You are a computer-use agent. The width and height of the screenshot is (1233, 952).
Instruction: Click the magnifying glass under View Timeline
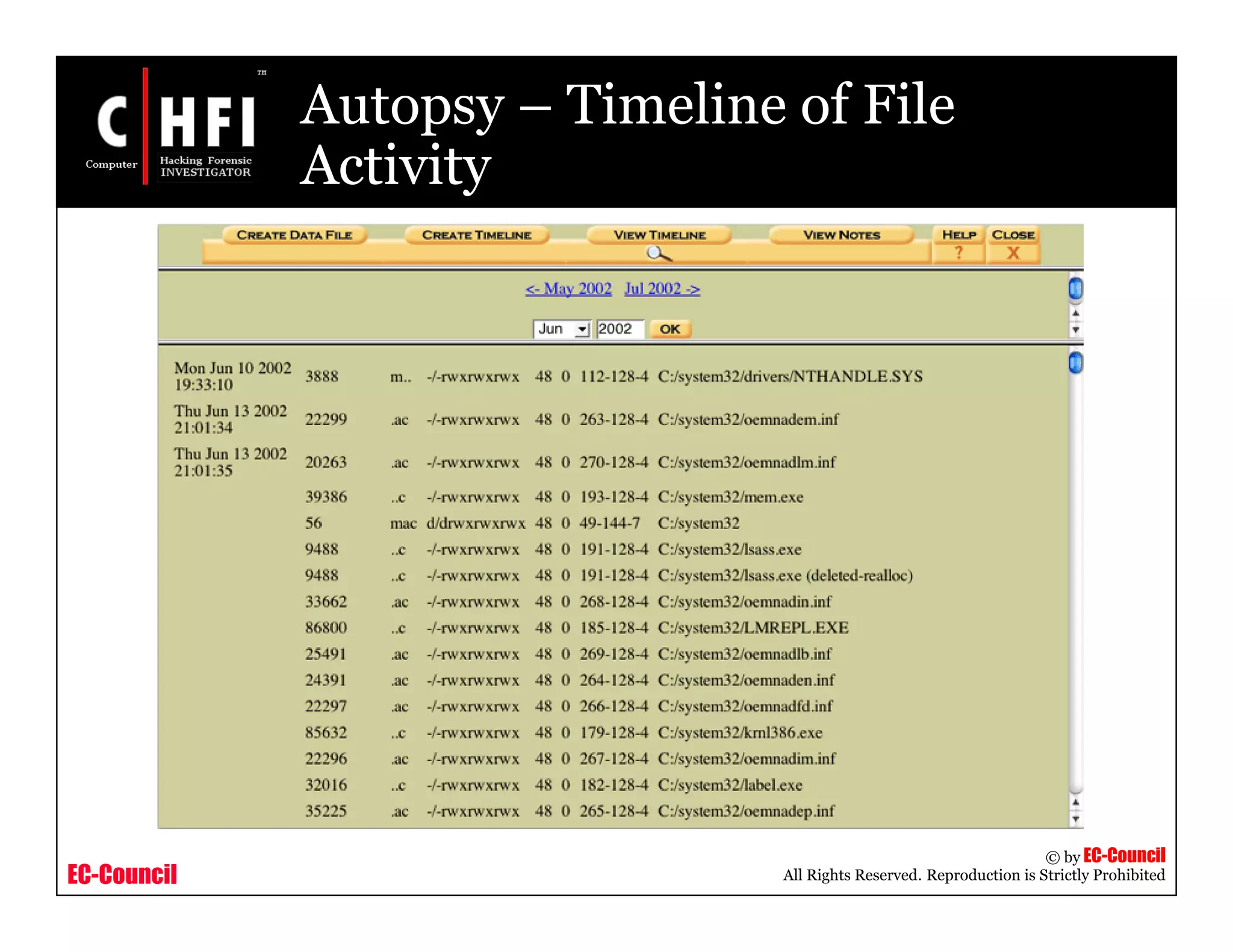pos(659,254)
